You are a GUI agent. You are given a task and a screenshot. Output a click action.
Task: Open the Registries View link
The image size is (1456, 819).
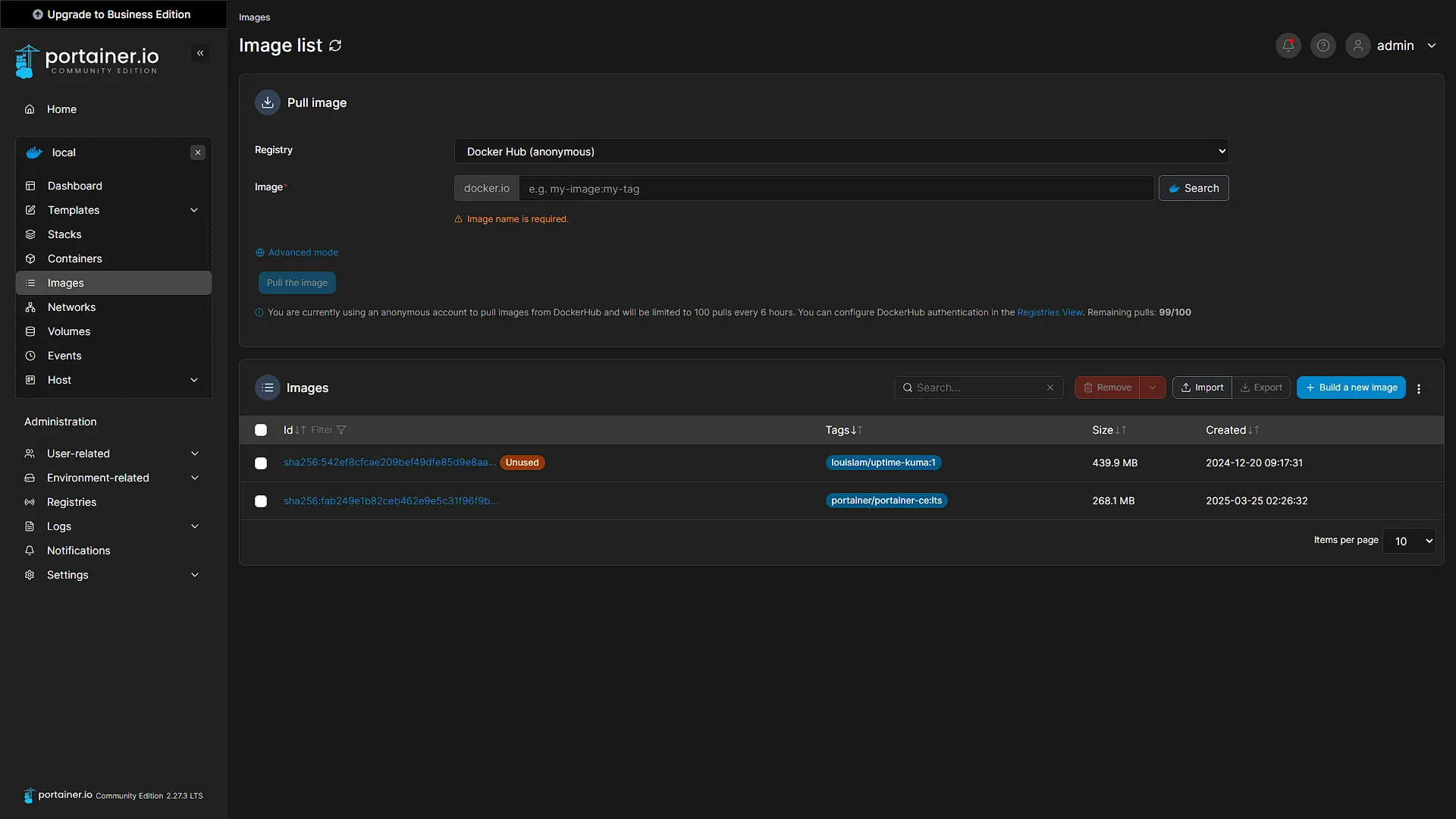(x=1050, y=312)
